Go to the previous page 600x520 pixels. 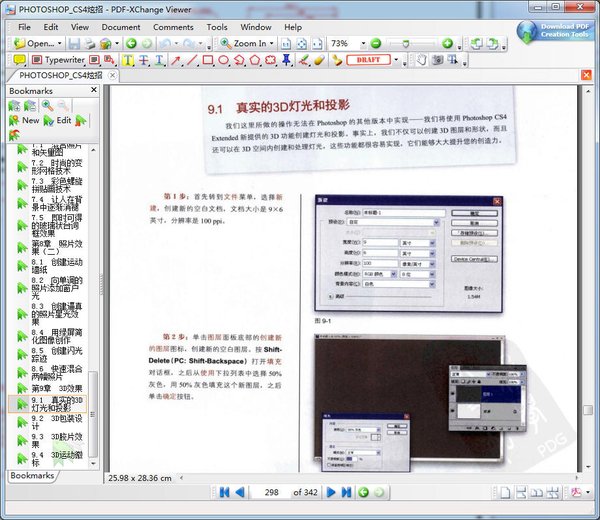click(240, 492)
